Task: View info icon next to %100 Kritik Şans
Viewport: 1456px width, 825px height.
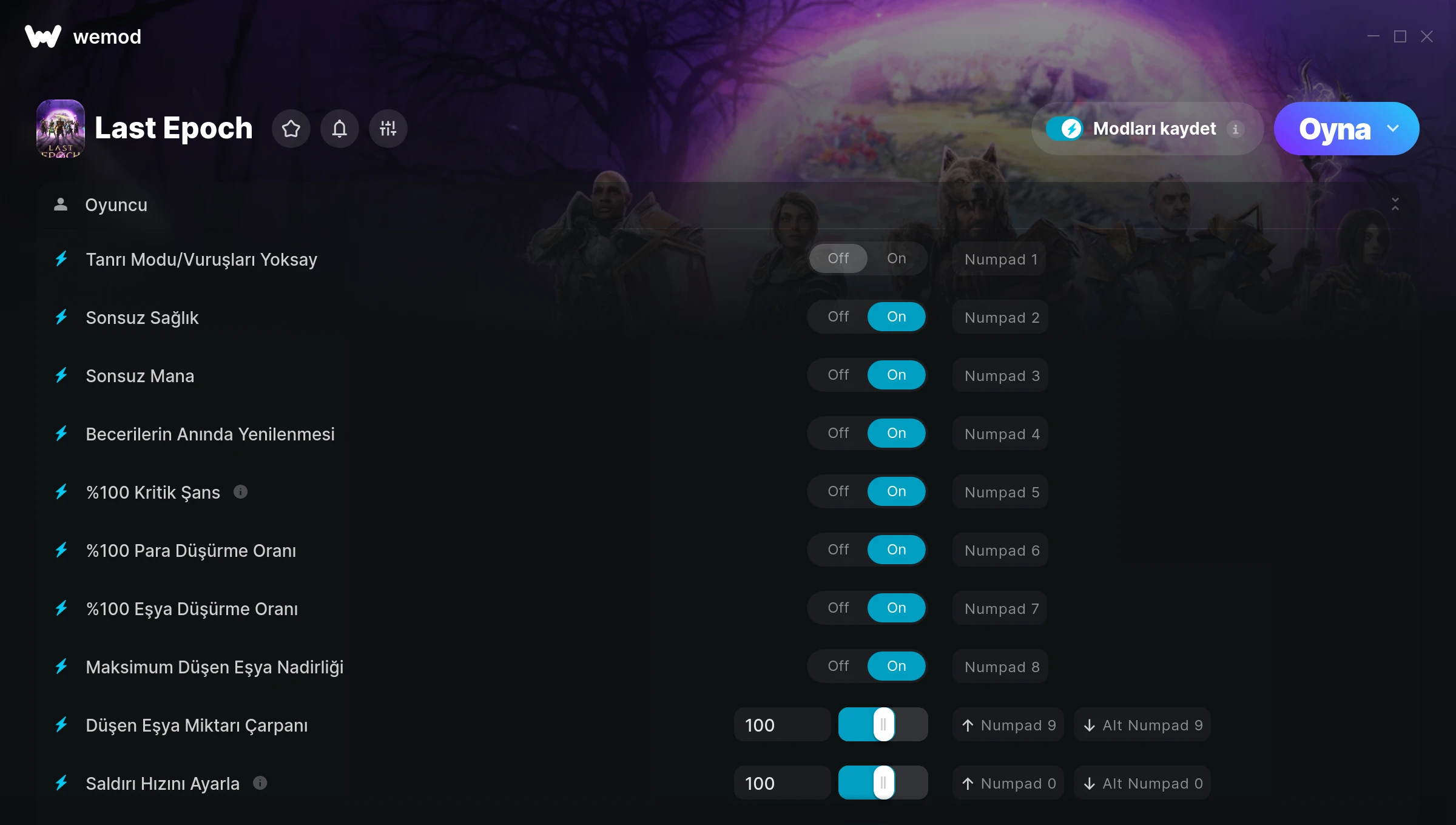Action: (241, 492)
